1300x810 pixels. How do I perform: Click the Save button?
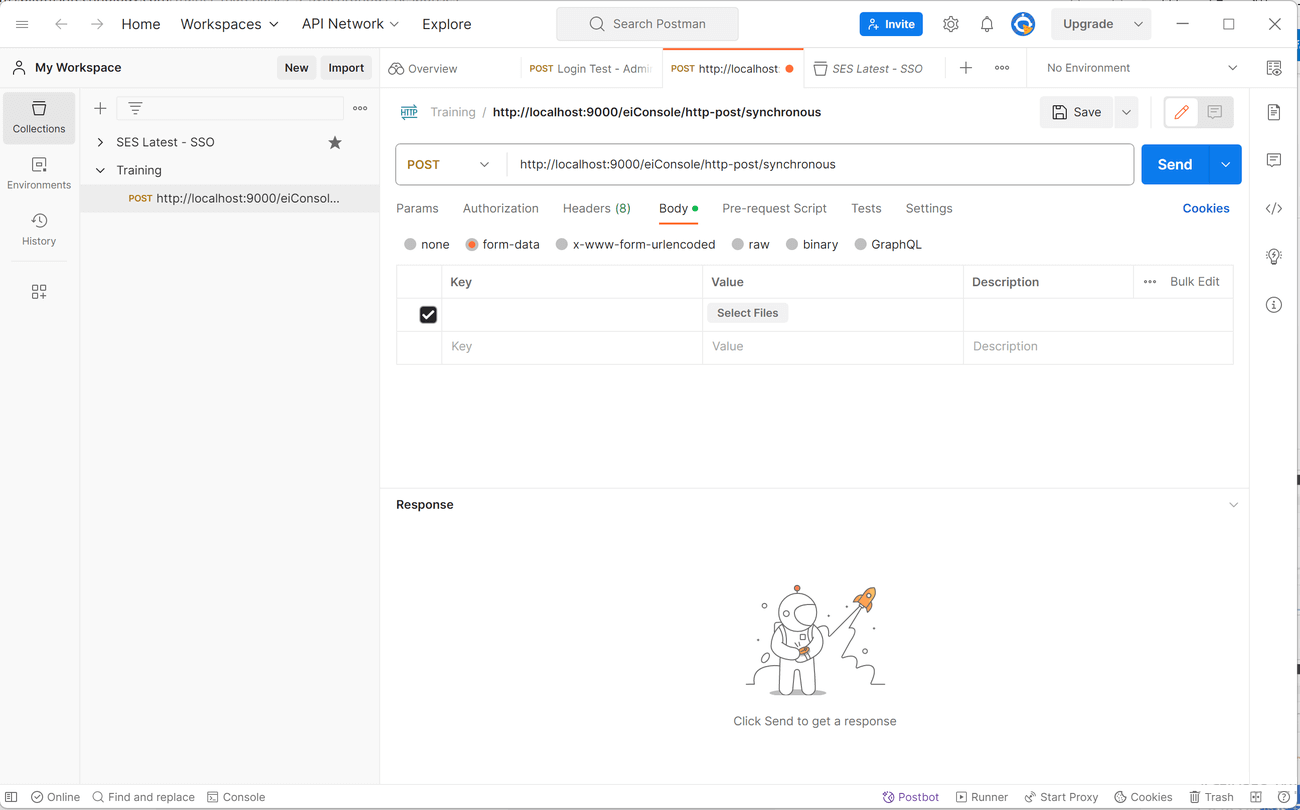click(1076, 112)
